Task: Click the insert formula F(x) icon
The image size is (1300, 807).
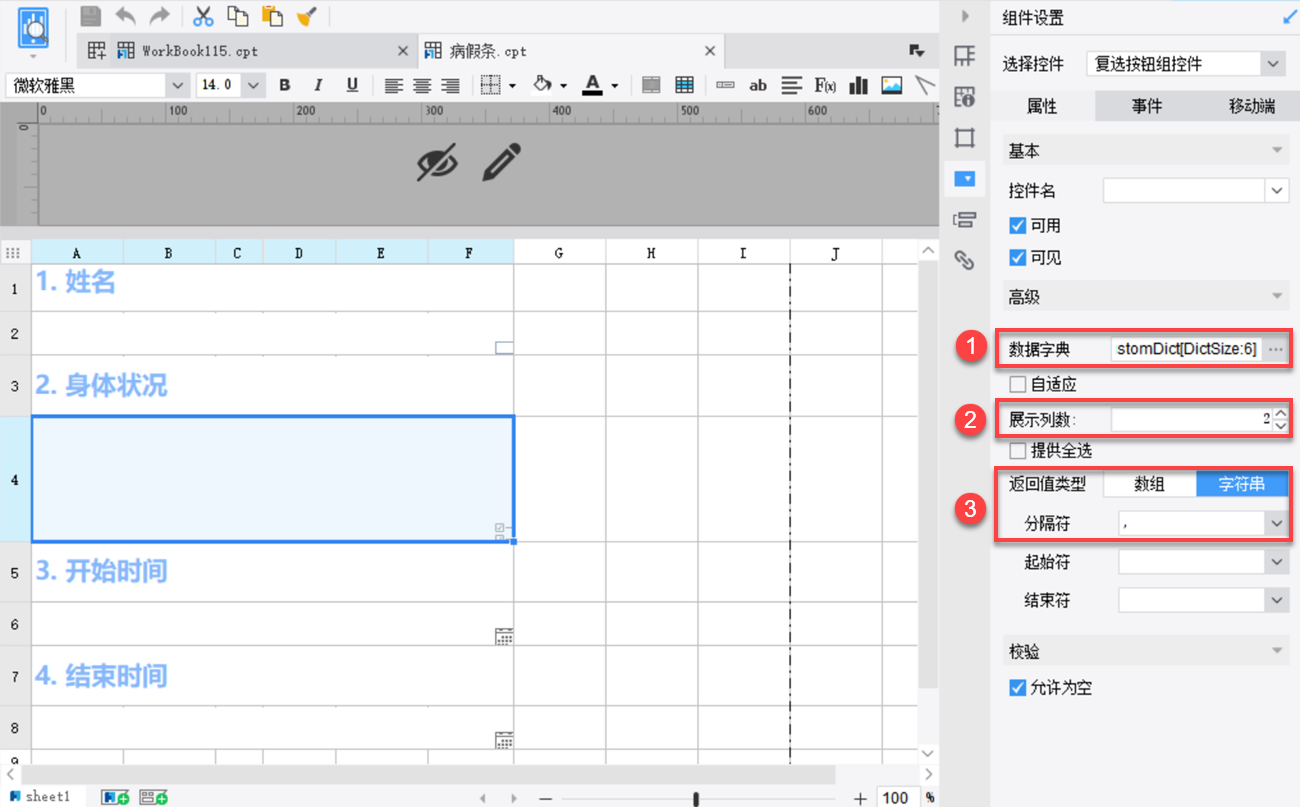Action: tap(825, 85)
